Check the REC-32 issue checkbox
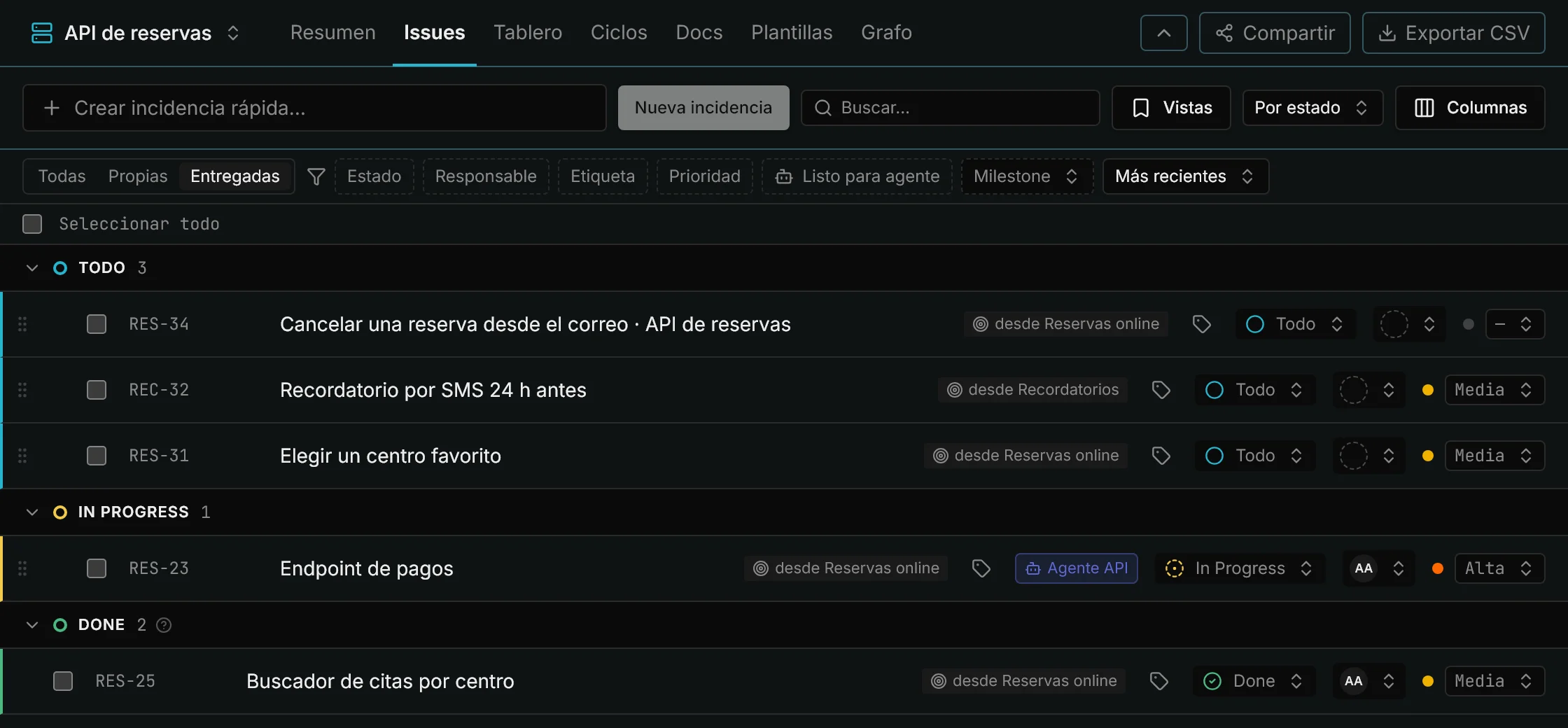The width and height of the screenshot is (1568, 728). pos(97,390)
